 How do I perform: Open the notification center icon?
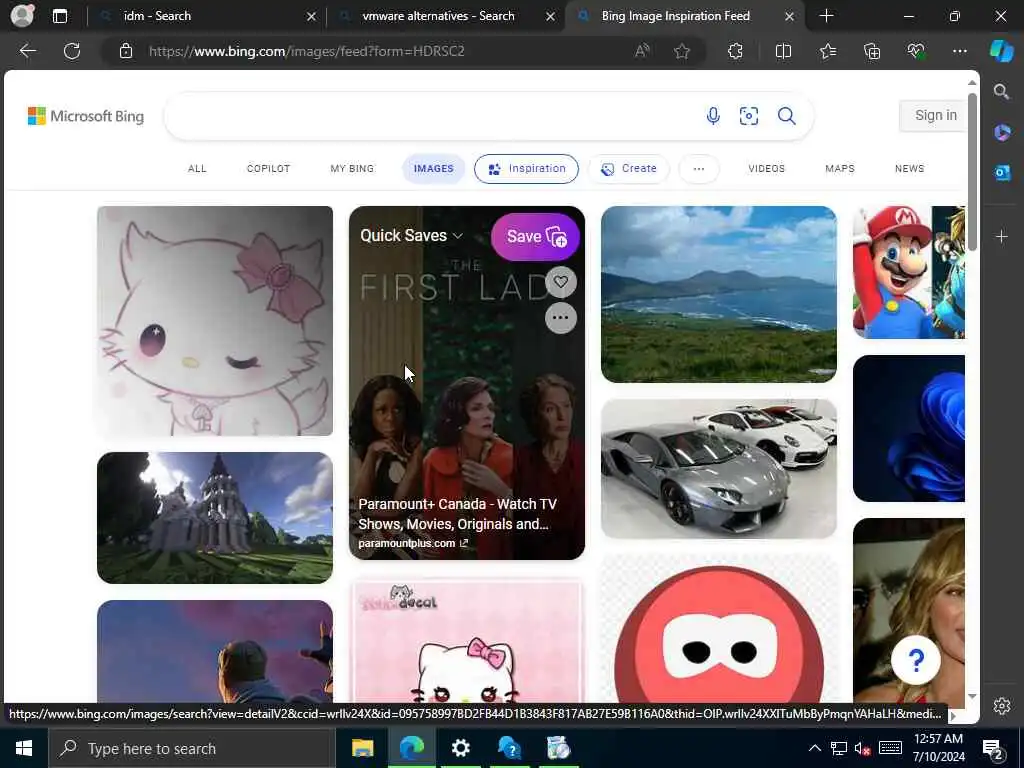coord(993,749)
